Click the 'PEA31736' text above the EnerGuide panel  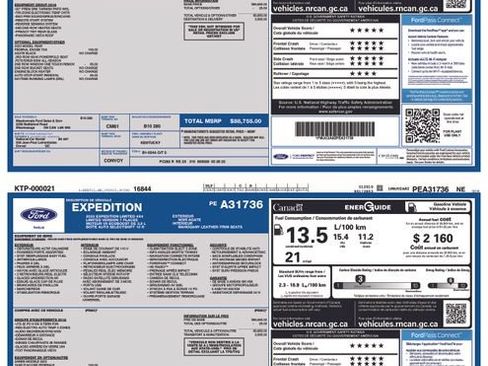[430, 189]
